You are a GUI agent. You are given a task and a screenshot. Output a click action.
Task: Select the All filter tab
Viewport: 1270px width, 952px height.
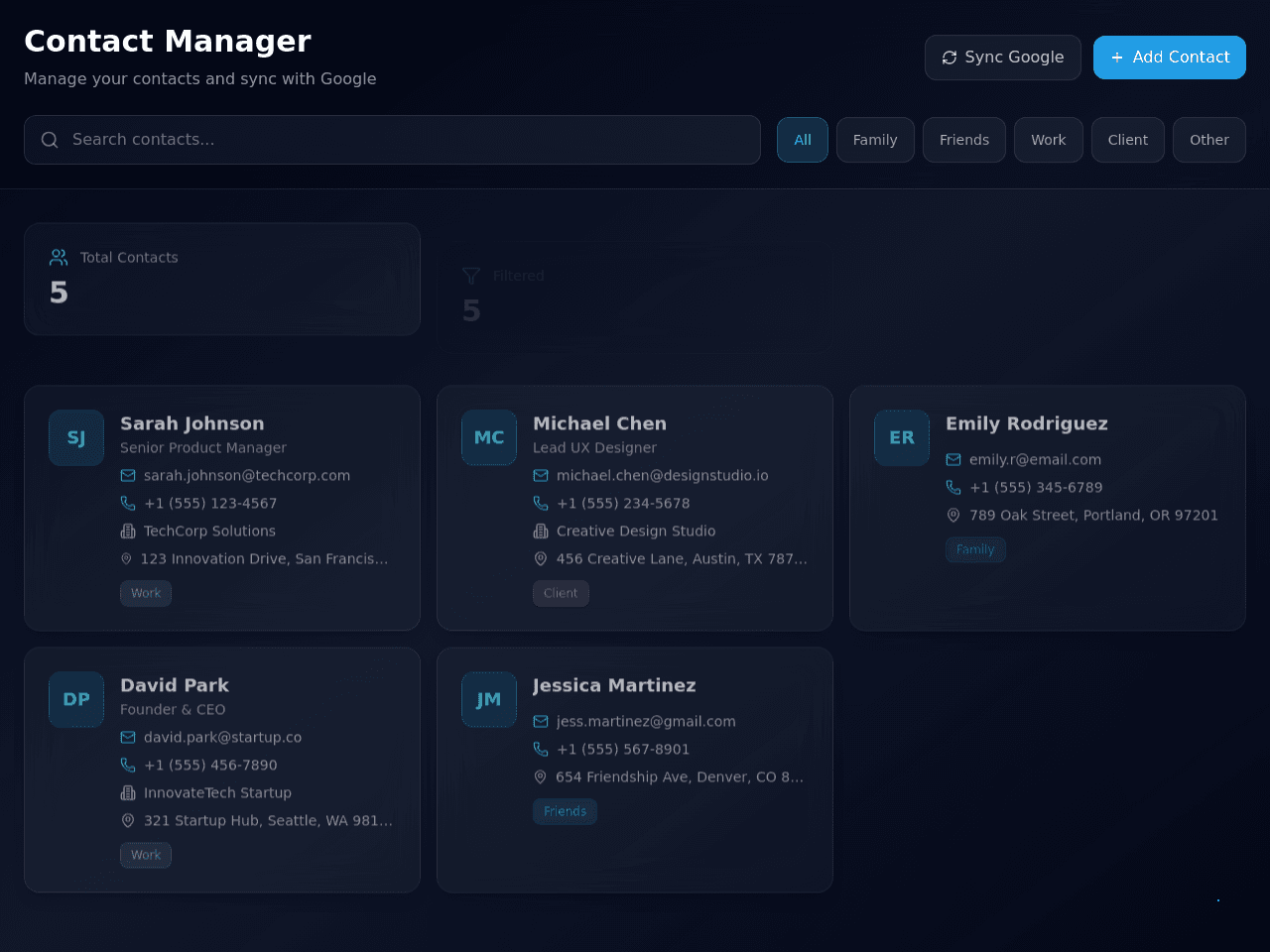pos(803,140)
